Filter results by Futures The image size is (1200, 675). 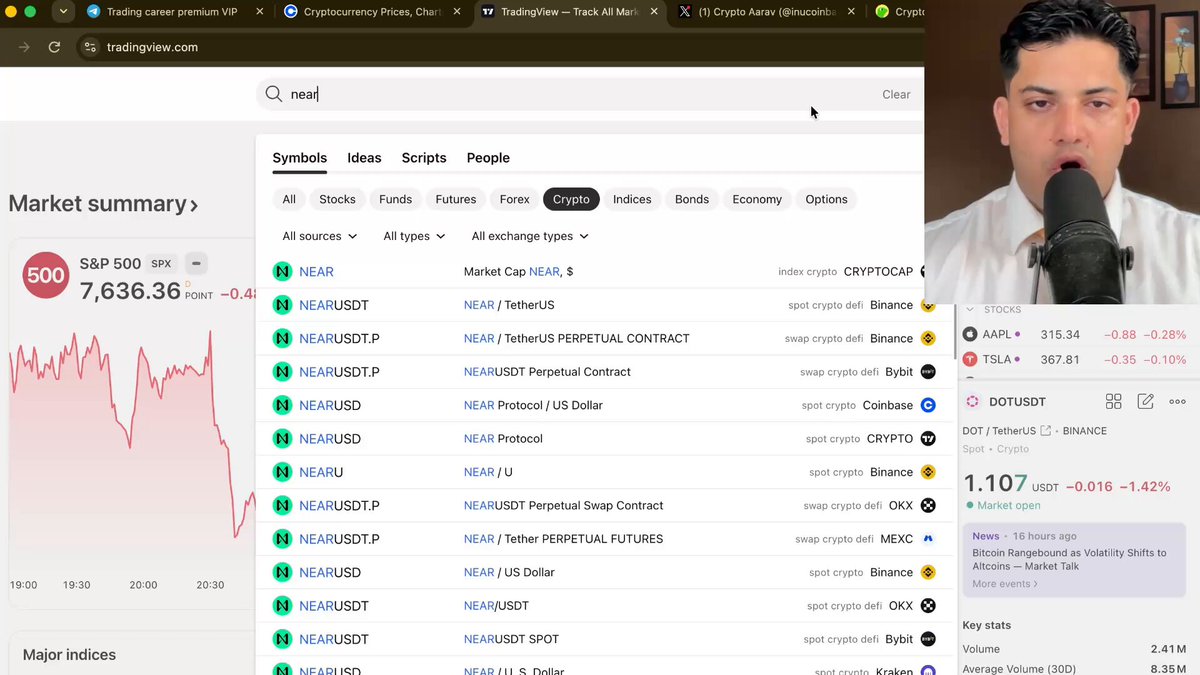456,199
